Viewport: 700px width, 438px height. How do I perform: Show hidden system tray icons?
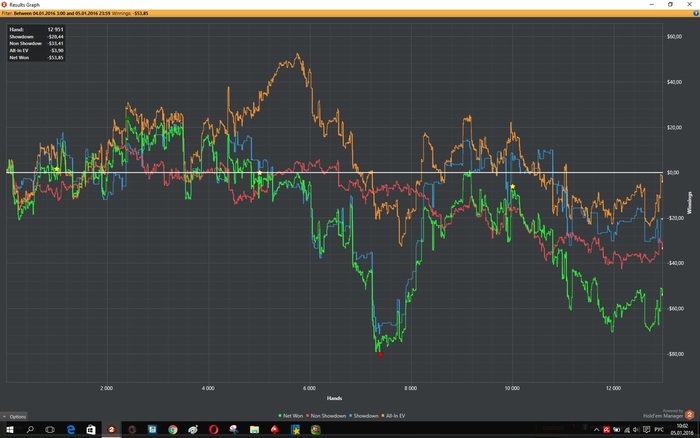pos(596,430)
